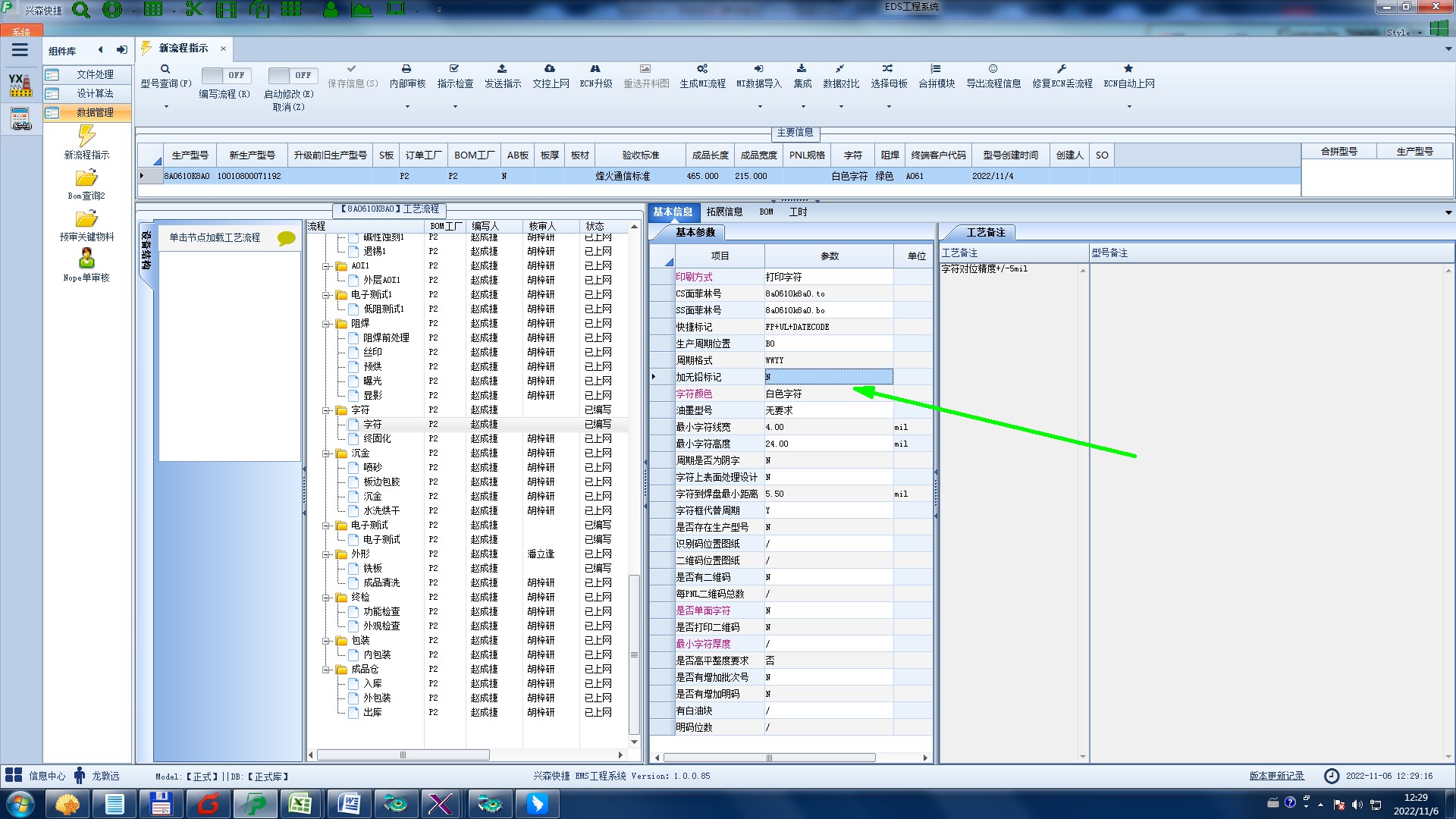The image size is (1456, 819).
Task: Open the 预审关键物料 folder icon
Action: pyautogui.click(x=86, y=219)
